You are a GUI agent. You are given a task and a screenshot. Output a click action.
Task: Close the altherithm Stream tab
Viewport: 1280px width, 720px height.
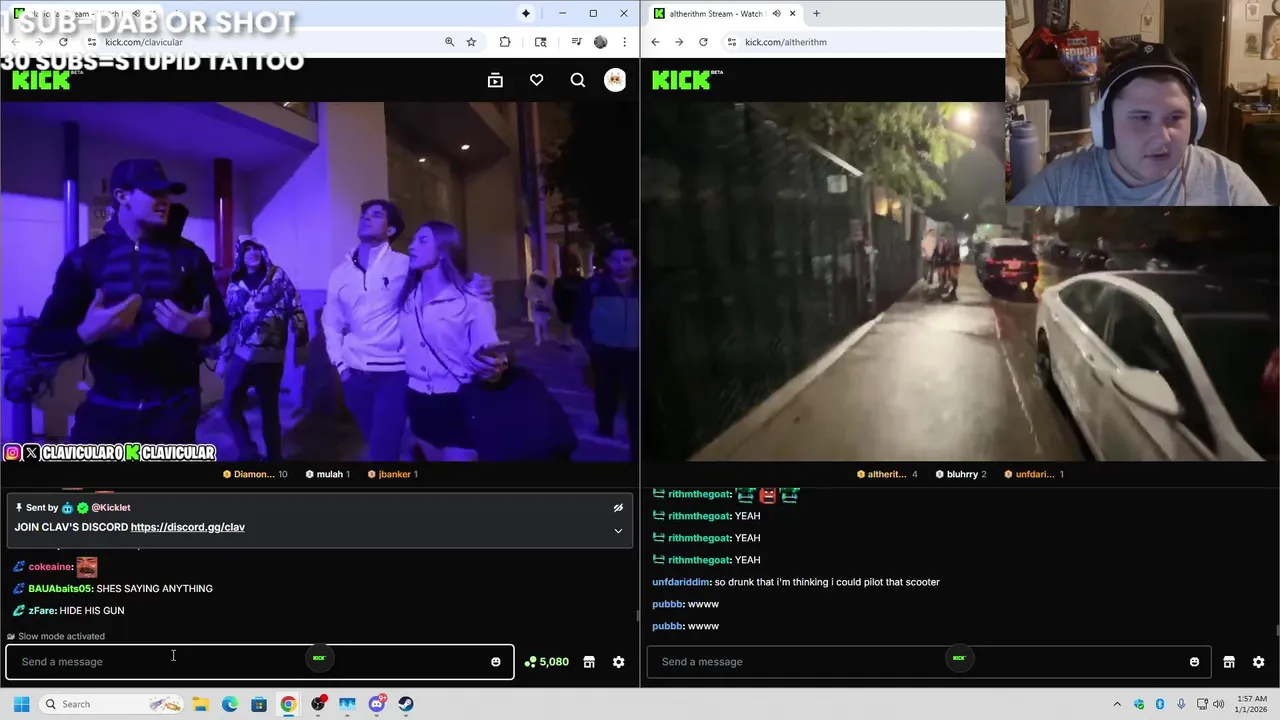tap(792, 14)
